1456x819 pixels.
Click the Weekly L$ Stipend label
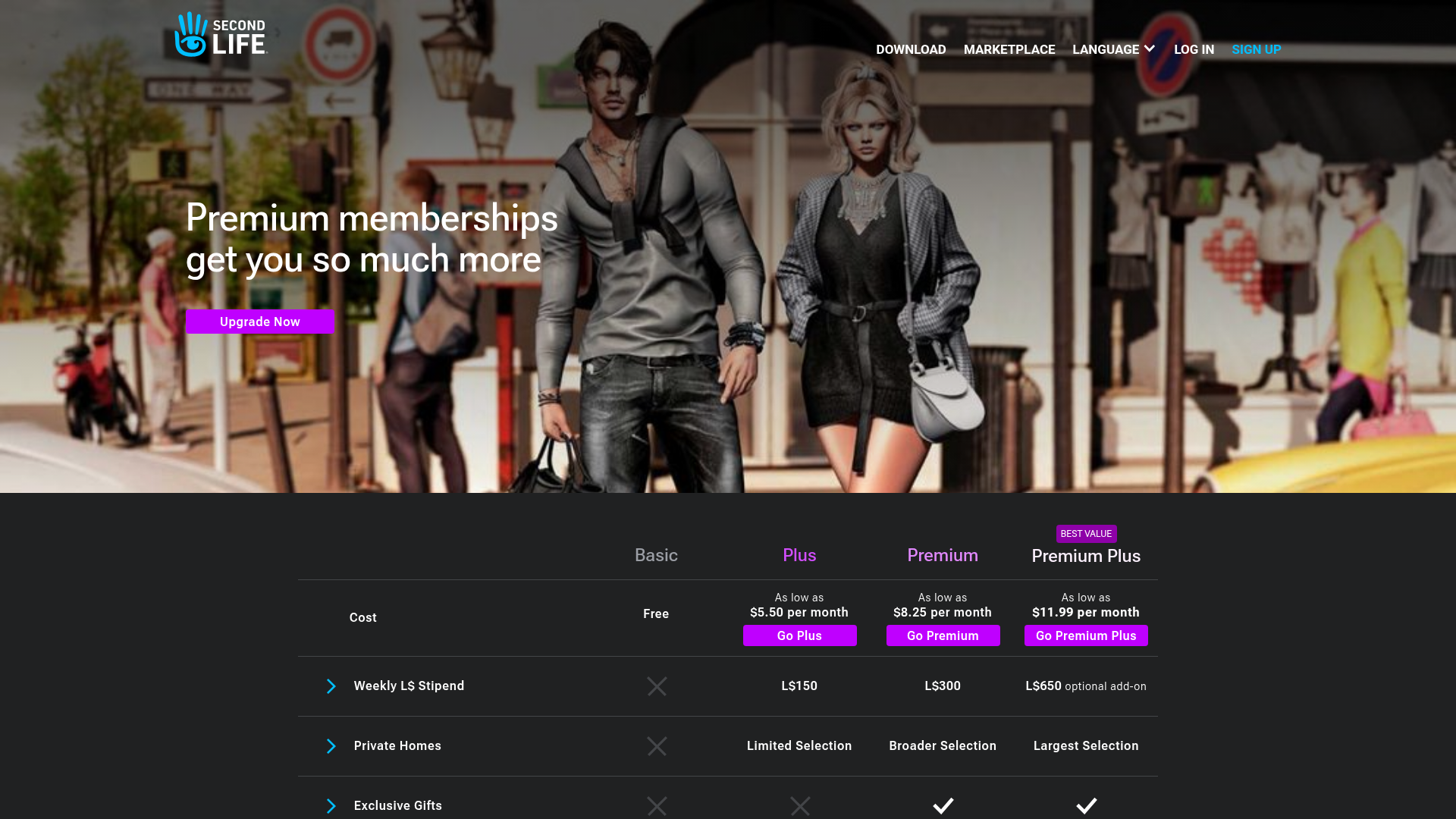point(409,686)
